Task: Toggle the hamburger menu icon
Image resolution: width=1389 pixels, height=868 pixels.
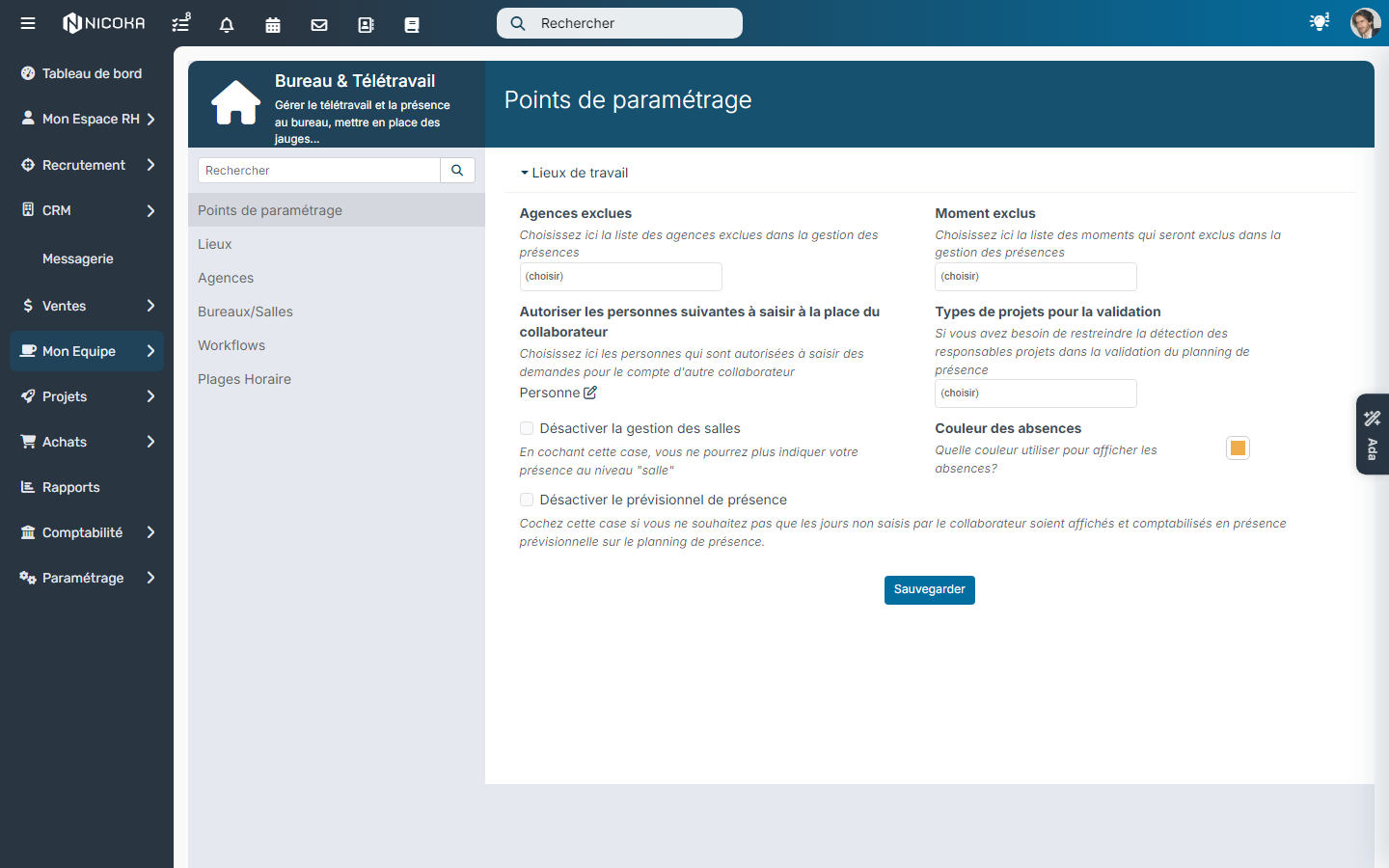Action: (28, 23)
